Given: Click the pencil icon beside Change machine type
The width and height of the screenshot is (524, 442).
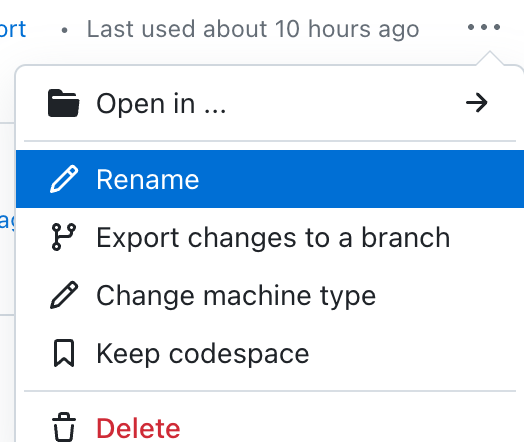Looking at the screenshot, I should 64,295.
